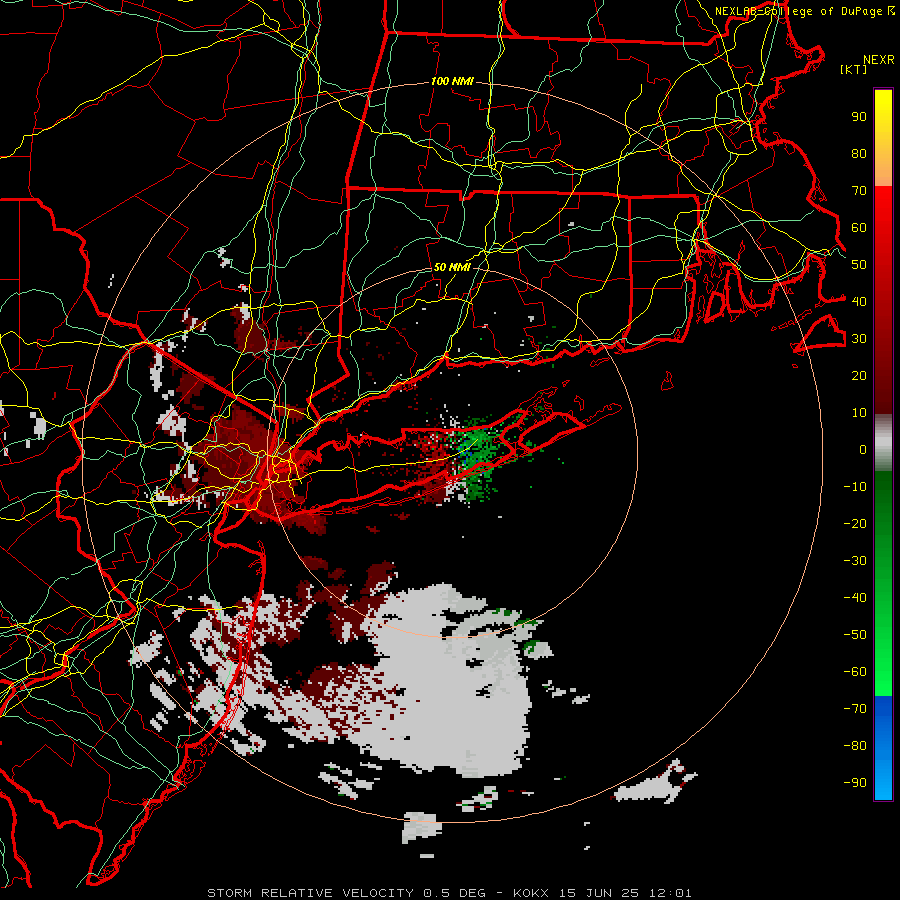900x900 pixels.
Task: Click the -70 value on velocity scale
Action: click(x=855, y=709)
